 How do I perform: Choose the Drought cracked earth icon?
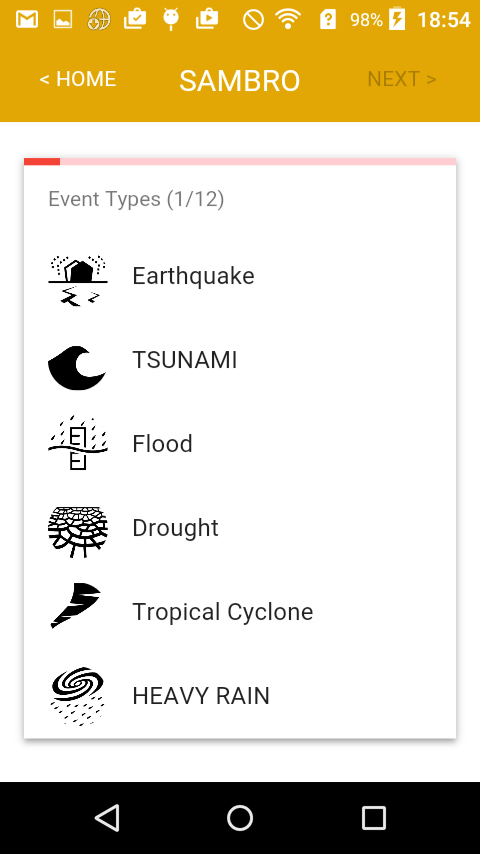[78, 532]
